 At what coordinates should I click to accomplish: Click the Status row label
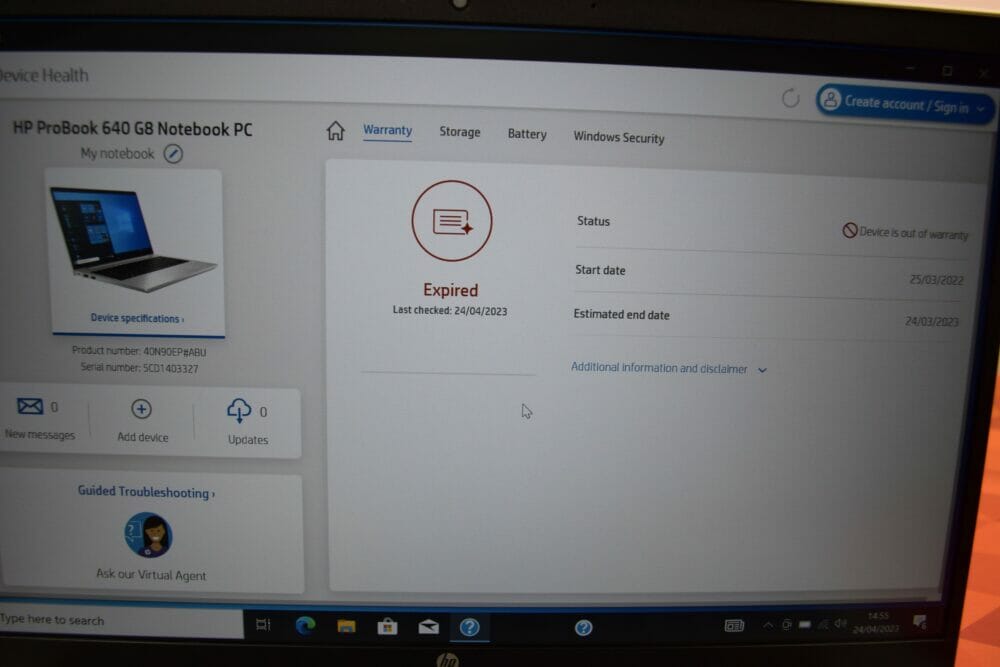[x=594, y=221]
